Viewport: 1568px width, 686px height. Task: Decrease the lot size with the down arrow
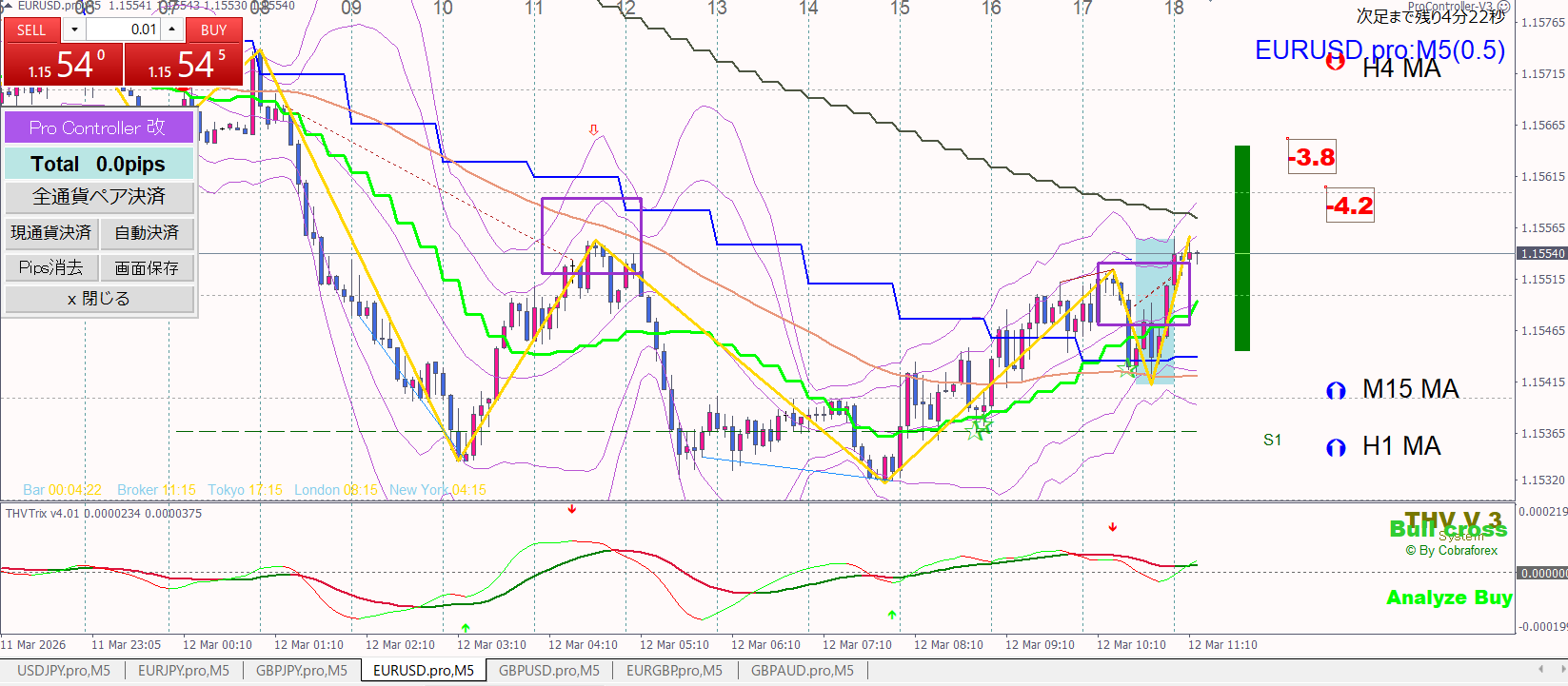coord(74,29)
